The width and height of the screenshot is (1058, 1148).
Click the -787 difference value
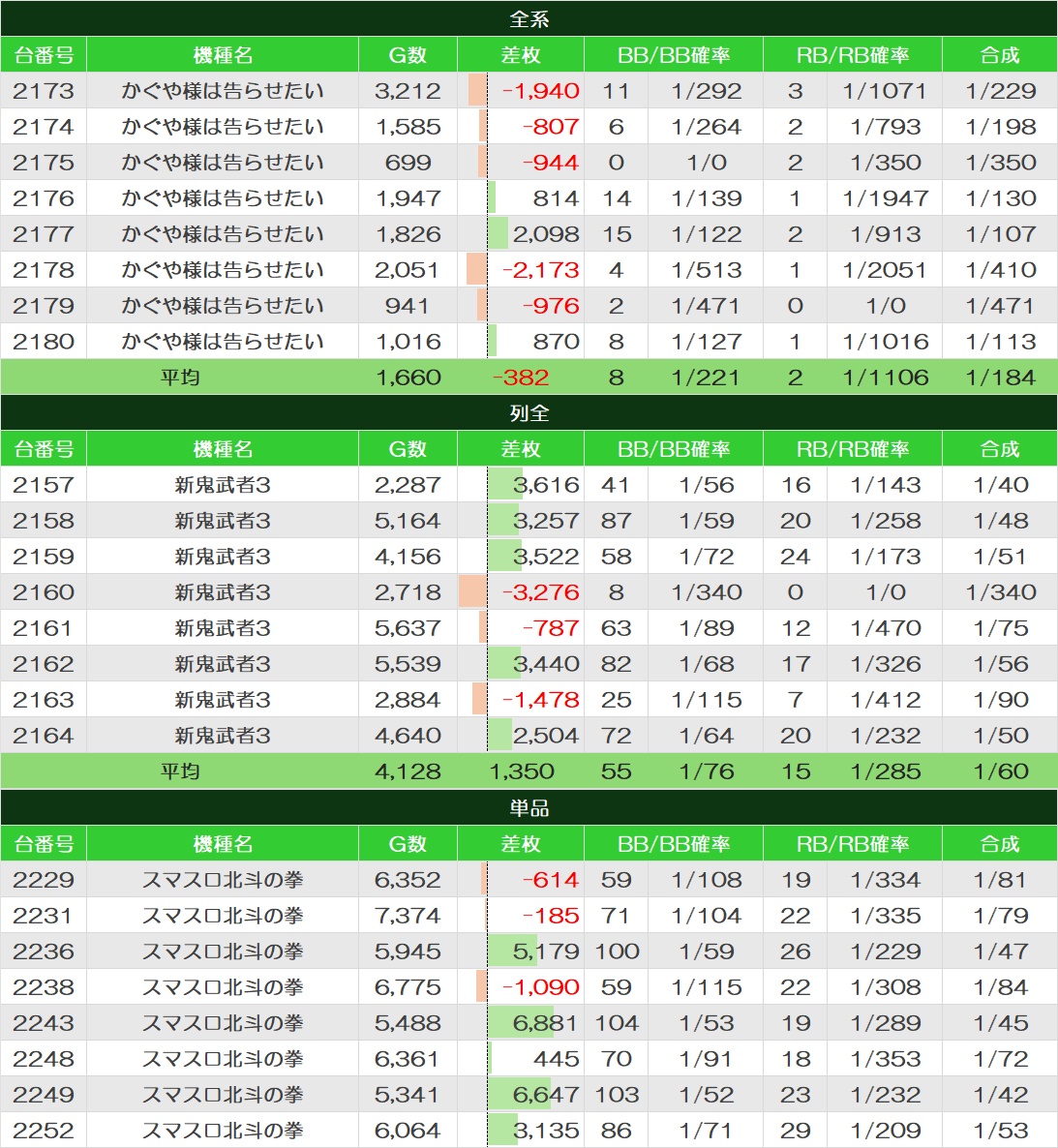pyautogui.click(x=551, y=628)
